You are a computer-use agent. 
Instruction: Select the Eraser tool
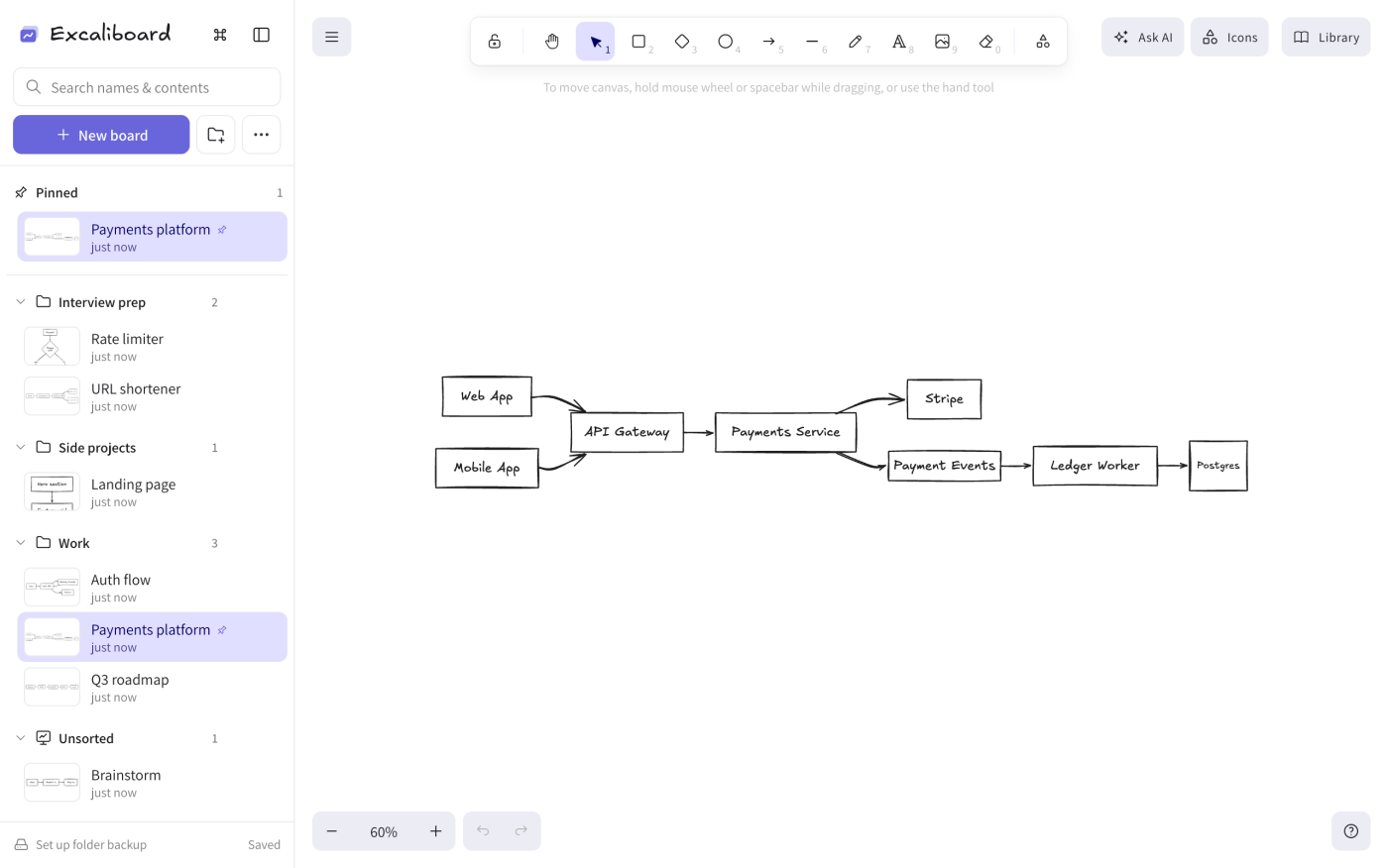(986, 42)
